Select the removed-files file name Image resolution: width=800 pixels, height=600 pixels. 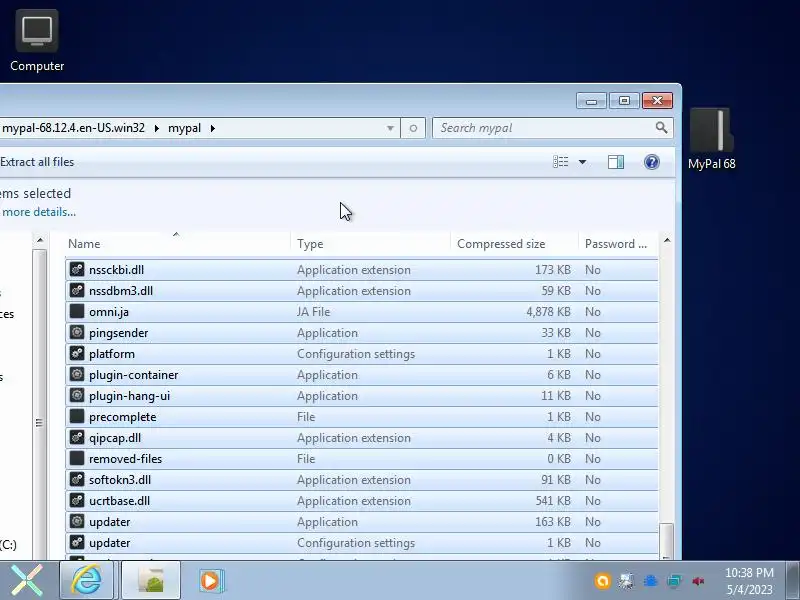click(x=126, y=459)
